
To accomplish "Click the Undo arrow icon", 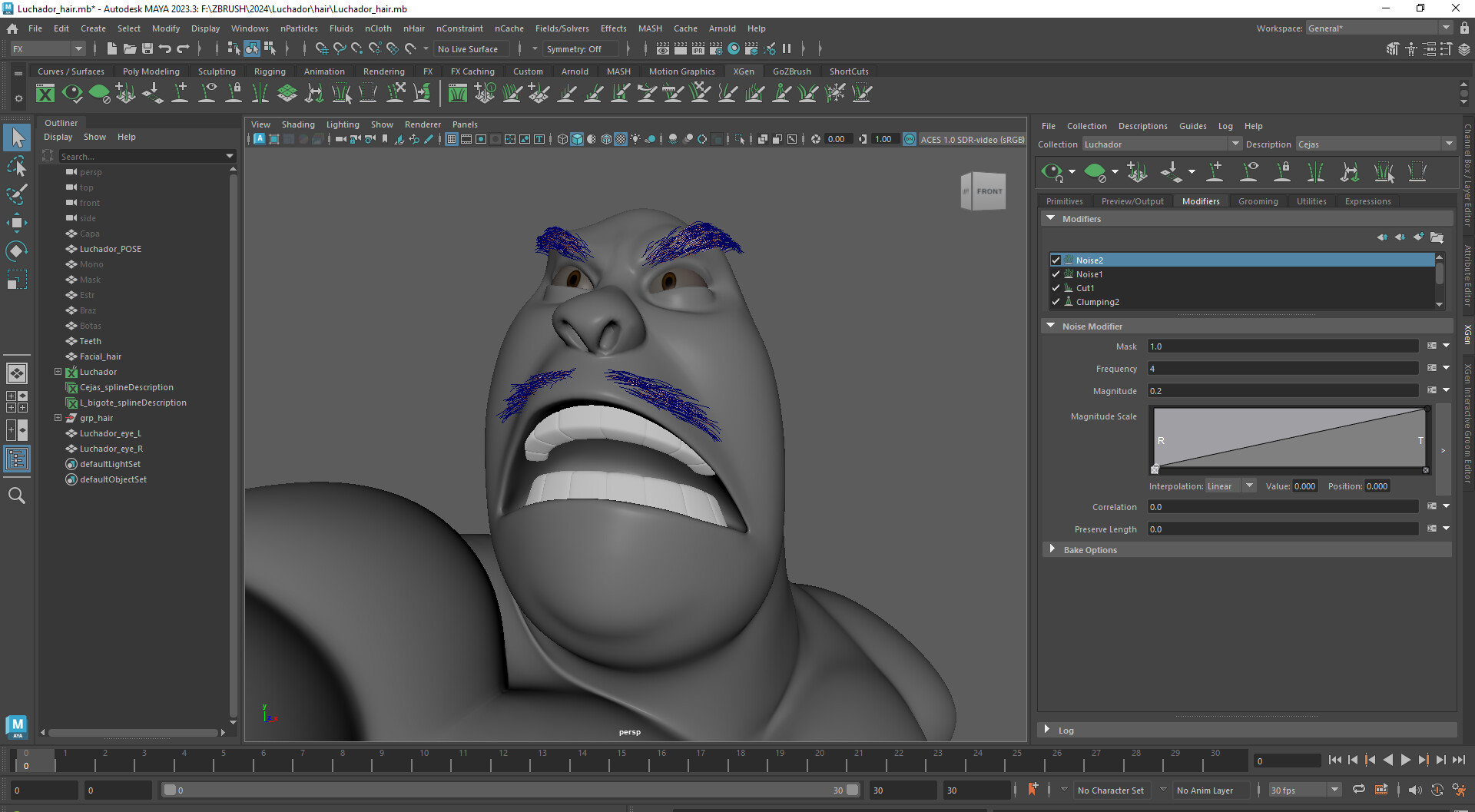I will [165, 48].
